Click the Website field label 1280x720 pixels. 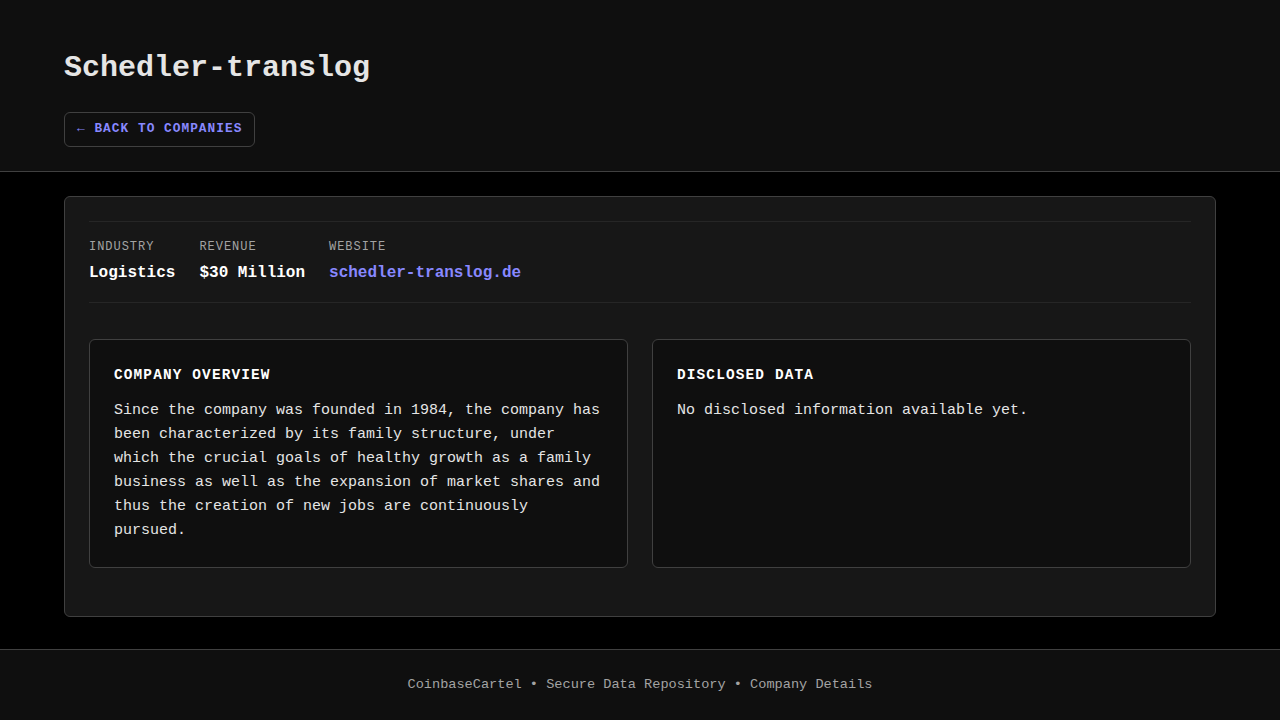click(357, 246)
